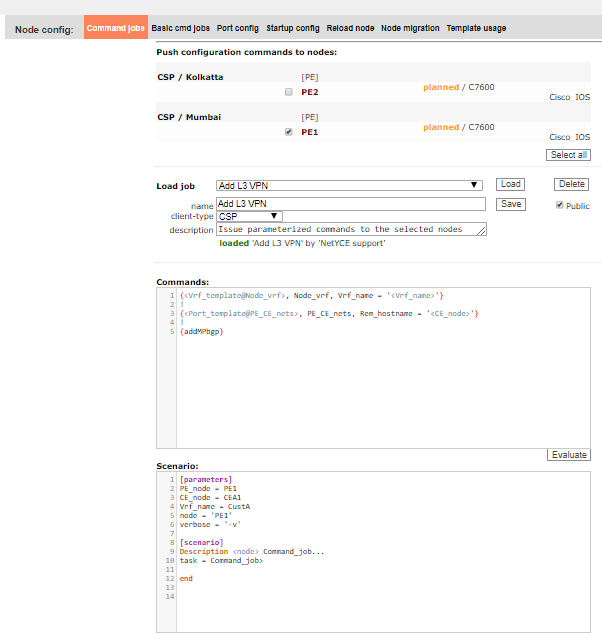The height and width of the screenshot is (640, 602).
Task: Open the client-type CSP dropdown
Action: [x=250, y=216]
